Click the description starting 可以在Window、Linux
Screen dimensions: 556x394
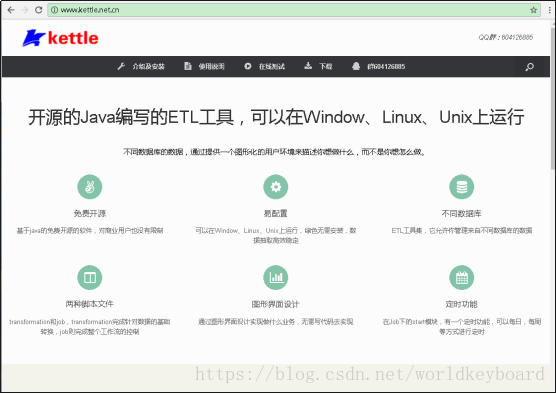276,235
